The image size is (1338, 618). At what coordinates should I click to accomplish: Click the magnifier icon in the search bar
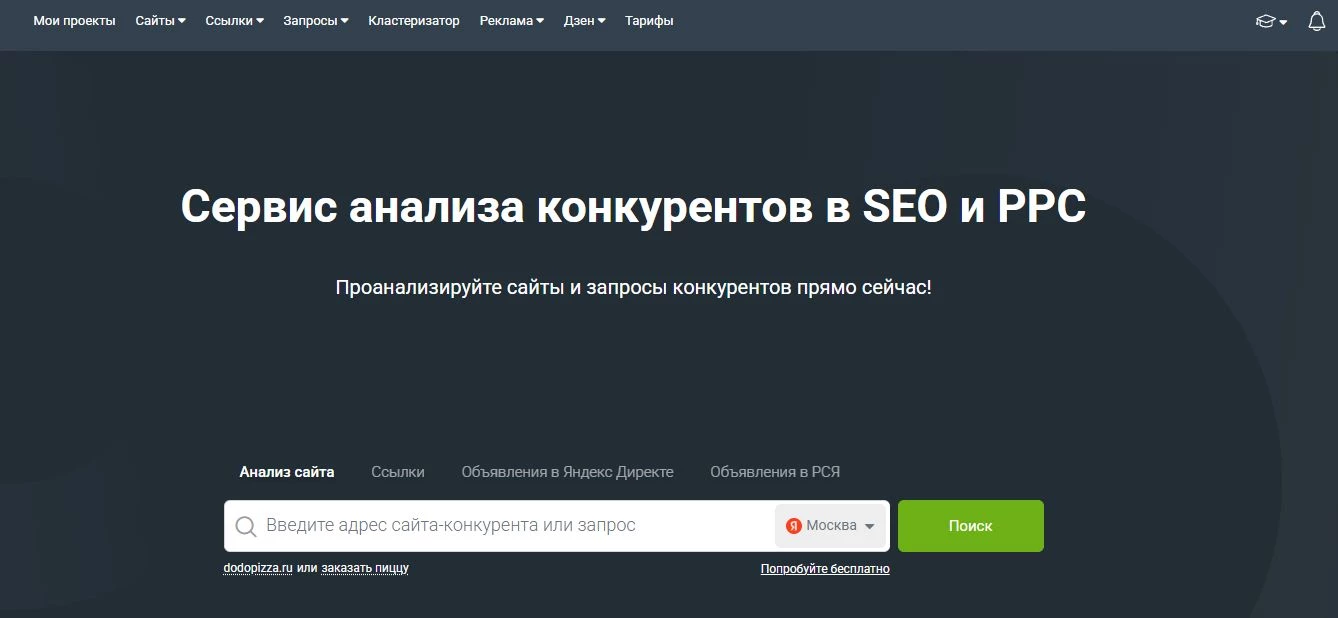click(x=244, y=525)
